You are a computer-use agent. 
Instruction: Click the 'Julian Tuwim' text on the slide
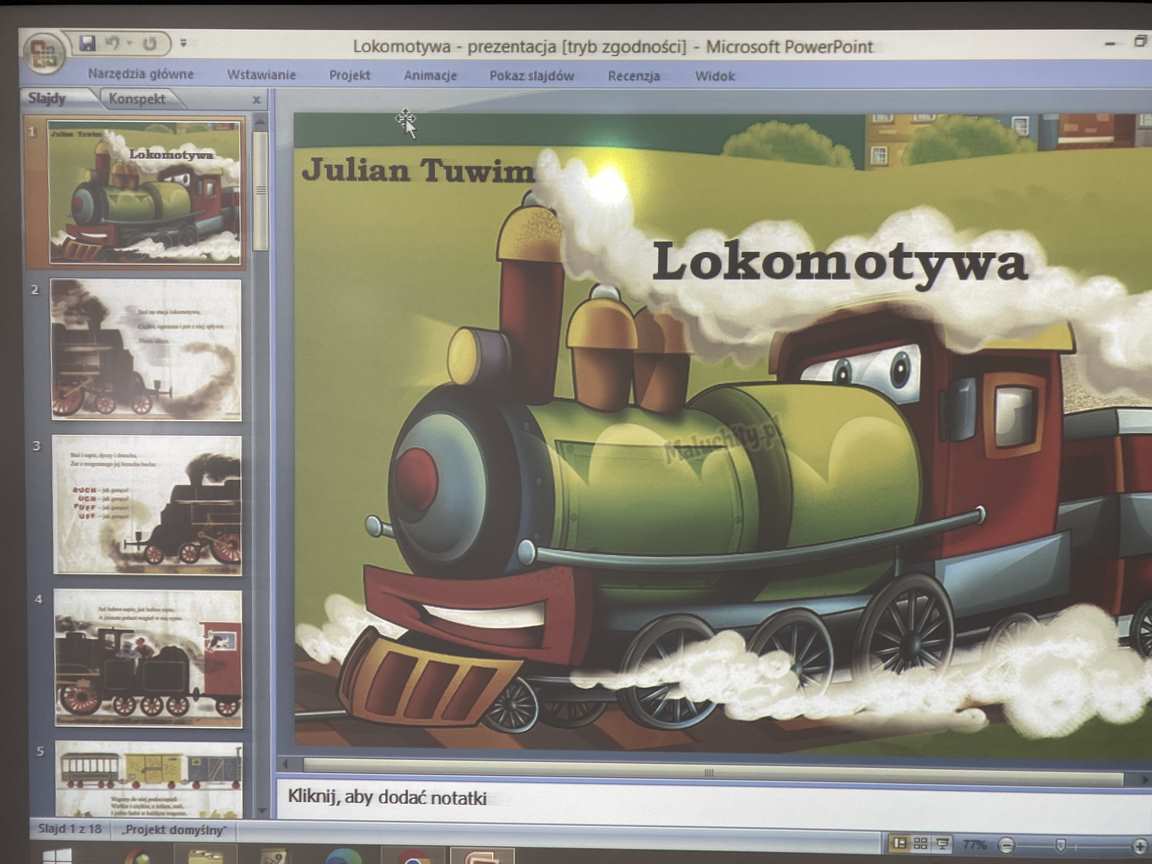point(417,170)
